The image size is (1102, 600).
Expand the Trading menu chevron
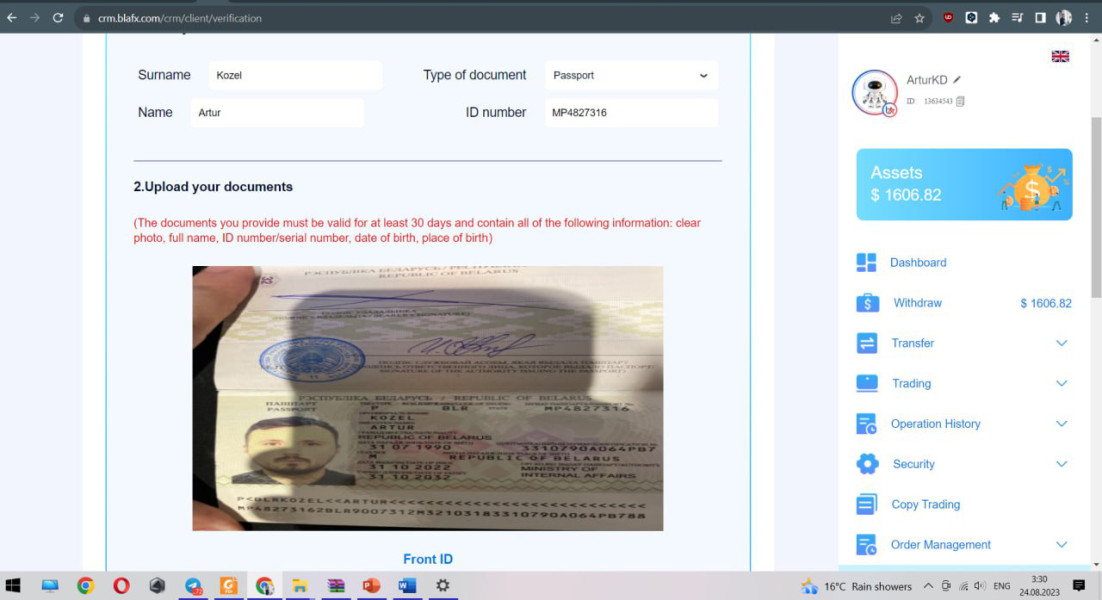[x=1061, y=383]
